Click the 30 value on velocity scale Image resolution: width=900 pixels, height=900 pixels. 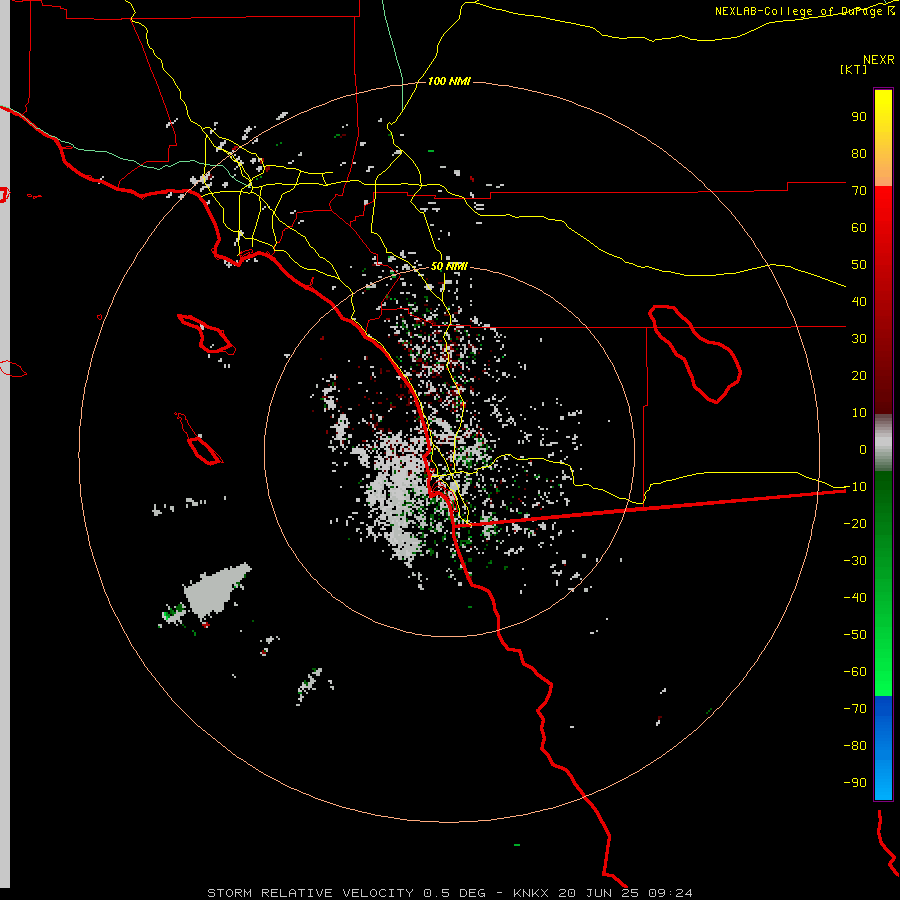(859, 339)
